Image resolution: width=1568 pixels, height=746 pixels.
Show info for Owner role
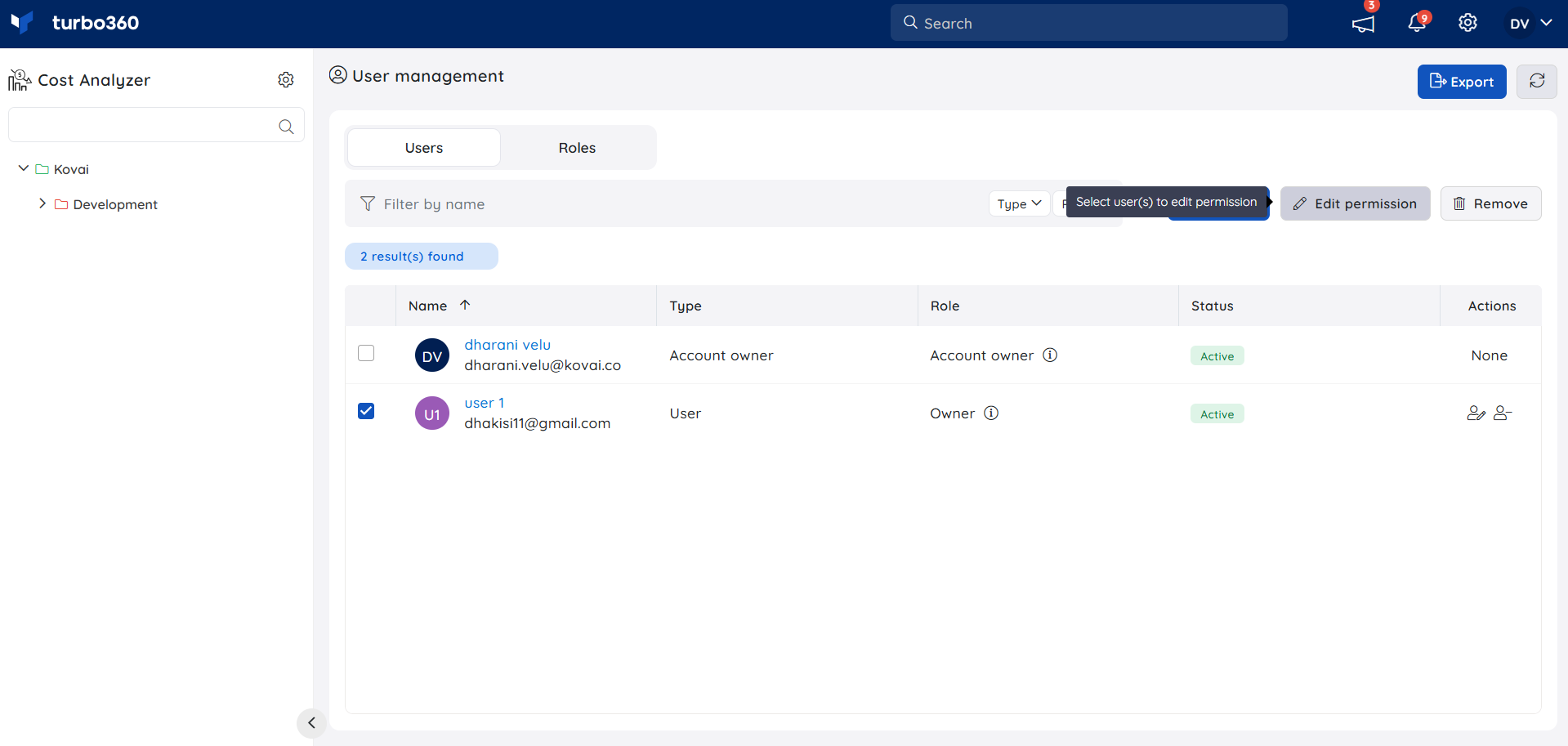991,413
